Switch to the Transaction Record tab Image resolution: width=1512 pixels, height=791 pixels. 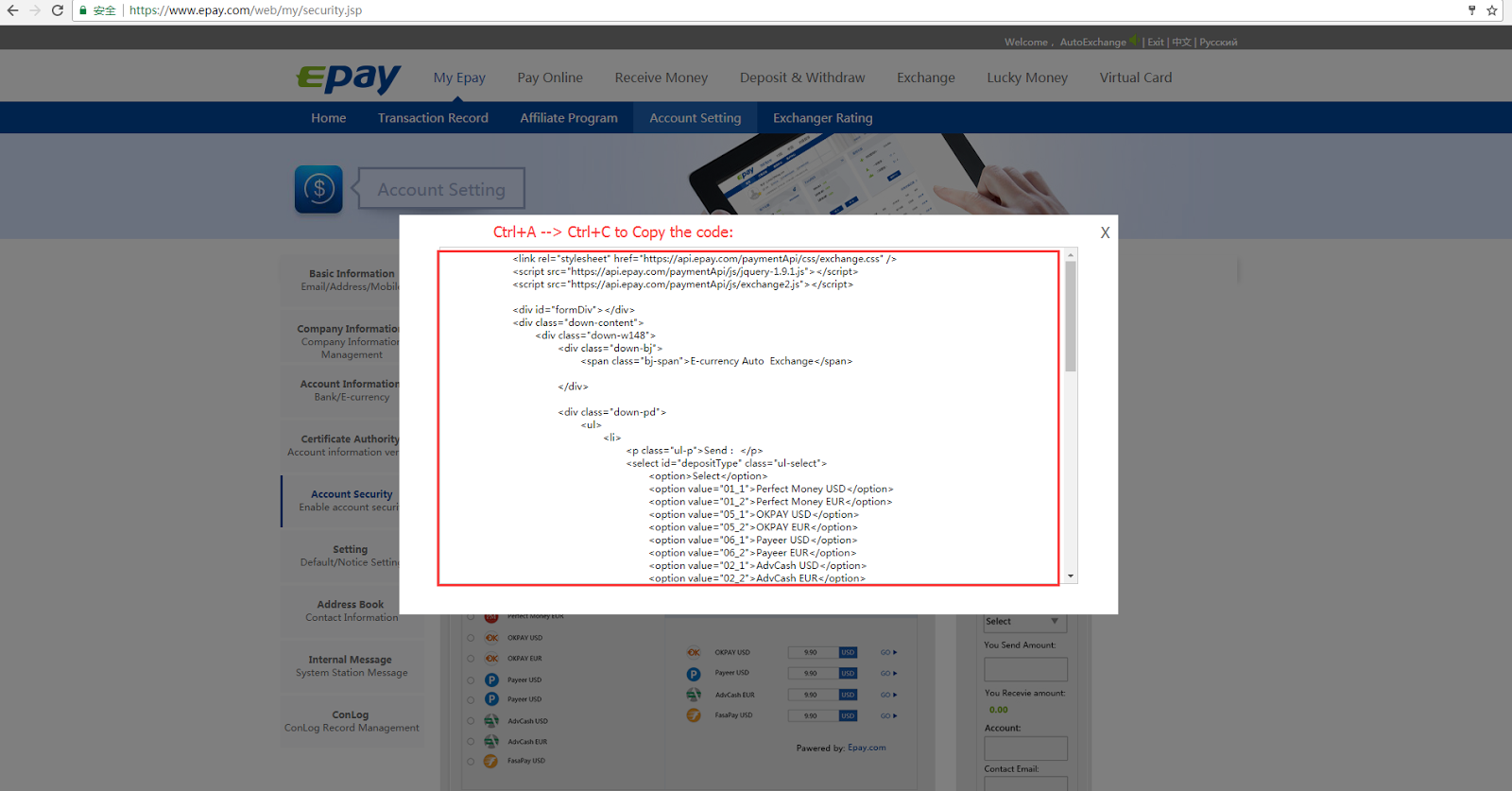[433, 118]
